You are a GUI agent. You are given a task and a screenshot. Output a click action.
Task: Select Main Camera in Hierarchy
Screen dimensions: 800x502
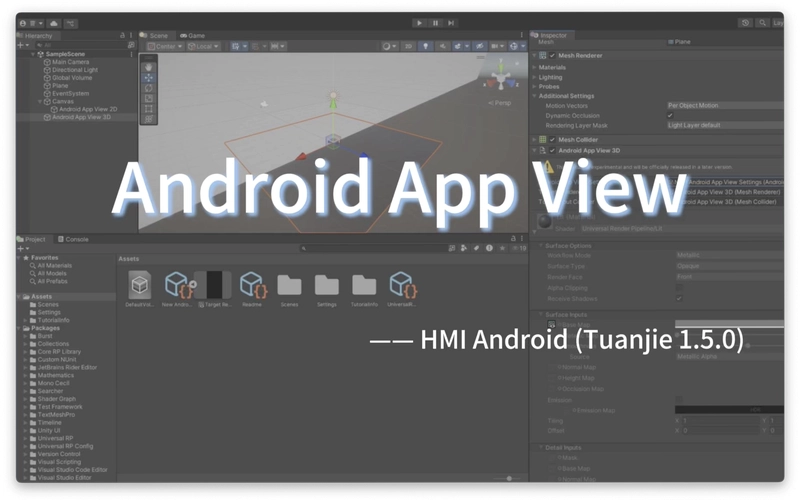pos(70,62)
